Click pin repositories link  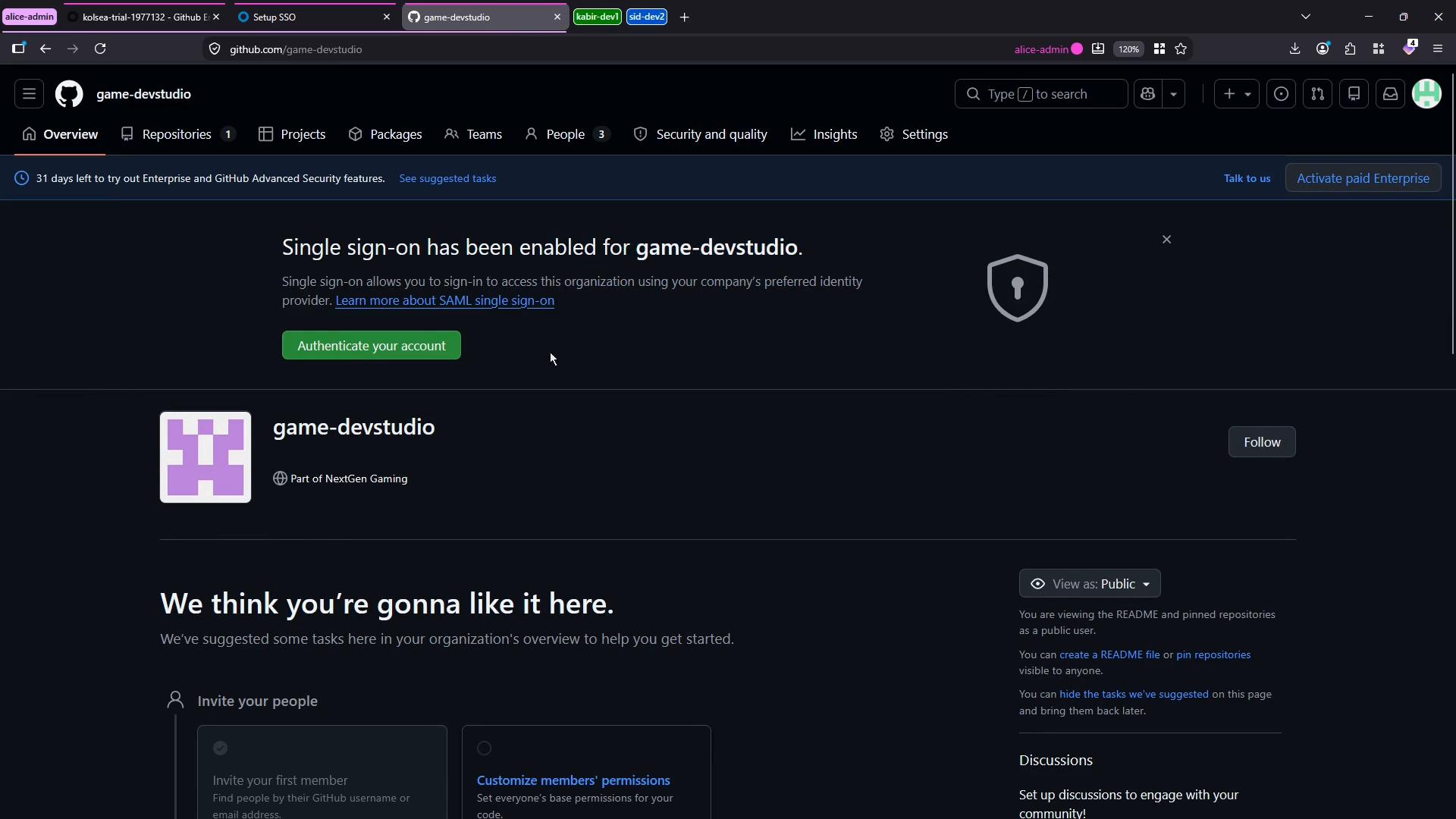coord(1213,655)
